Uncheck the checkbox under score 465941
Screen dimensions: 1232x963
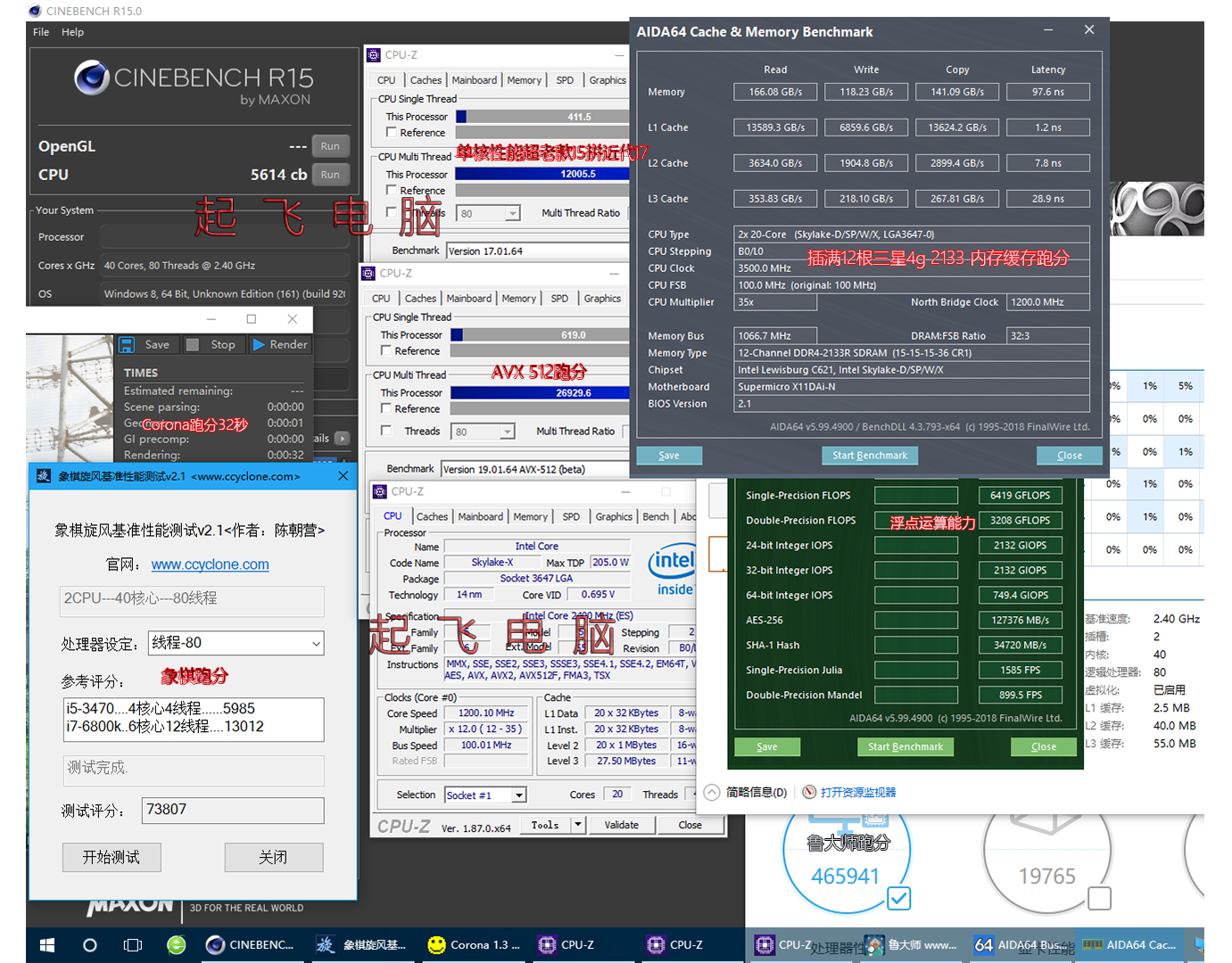899,898
